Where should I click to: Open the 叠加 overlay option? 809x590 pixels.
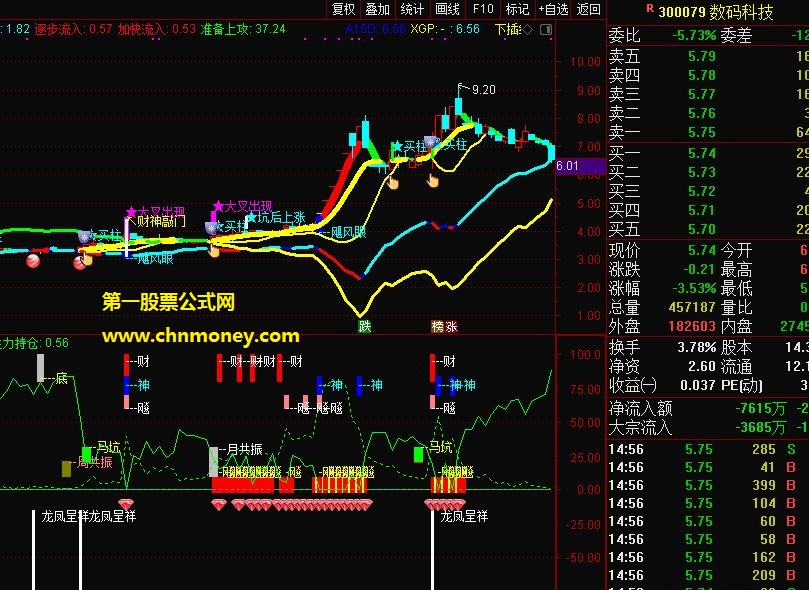[378, 9]
